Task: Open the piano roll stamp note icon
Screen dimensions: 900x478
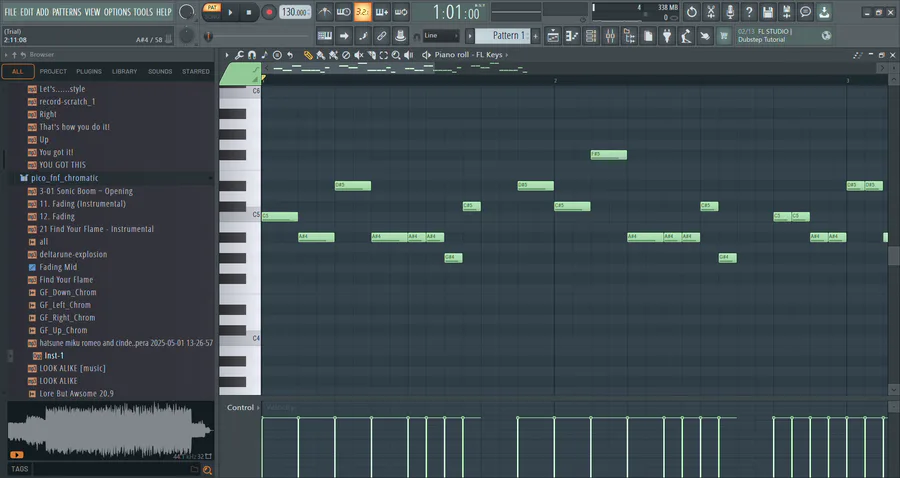Action: pyautogui.click(x=265, y=55)
